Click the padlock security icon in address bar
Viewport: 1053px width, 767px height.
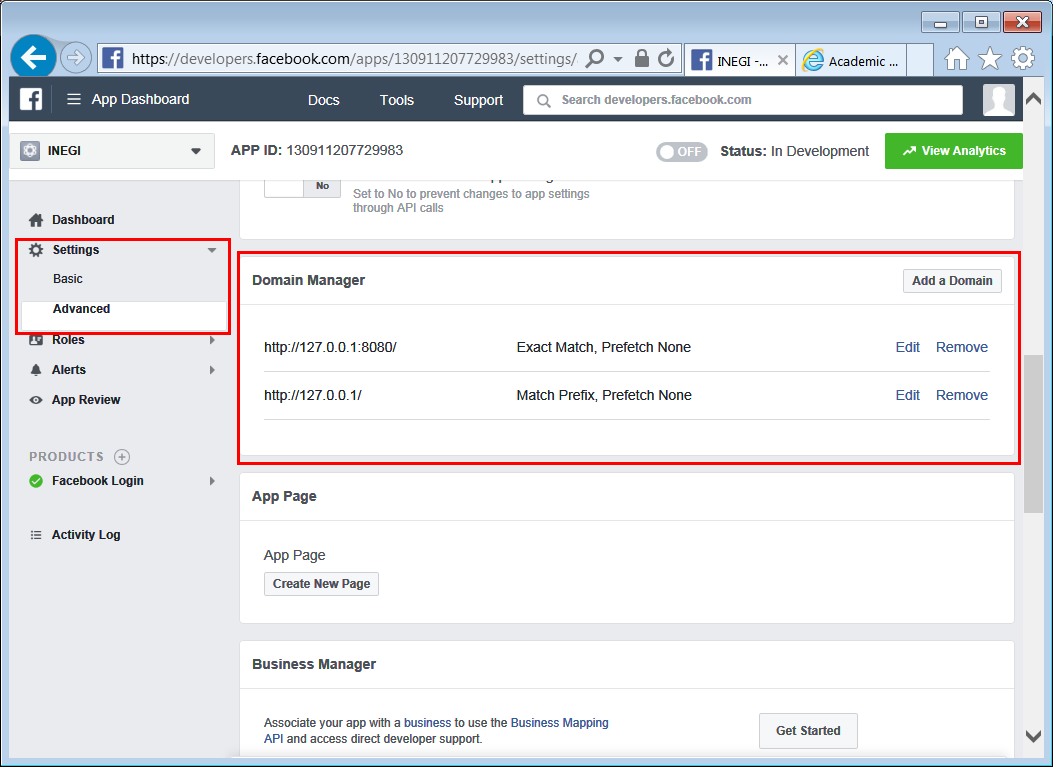641,58
